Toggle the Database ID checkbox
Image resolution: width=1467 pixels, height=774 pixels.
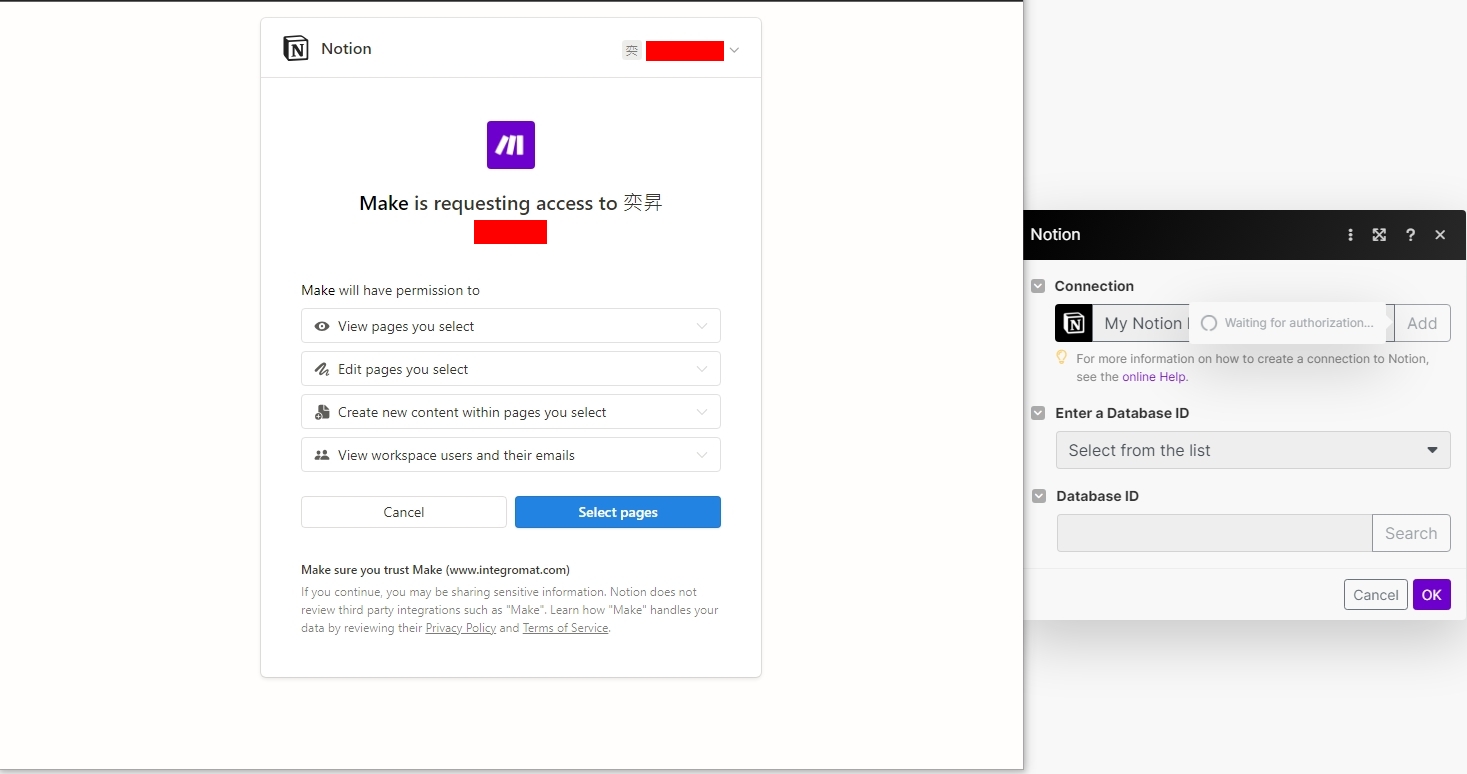(1038, 496)
